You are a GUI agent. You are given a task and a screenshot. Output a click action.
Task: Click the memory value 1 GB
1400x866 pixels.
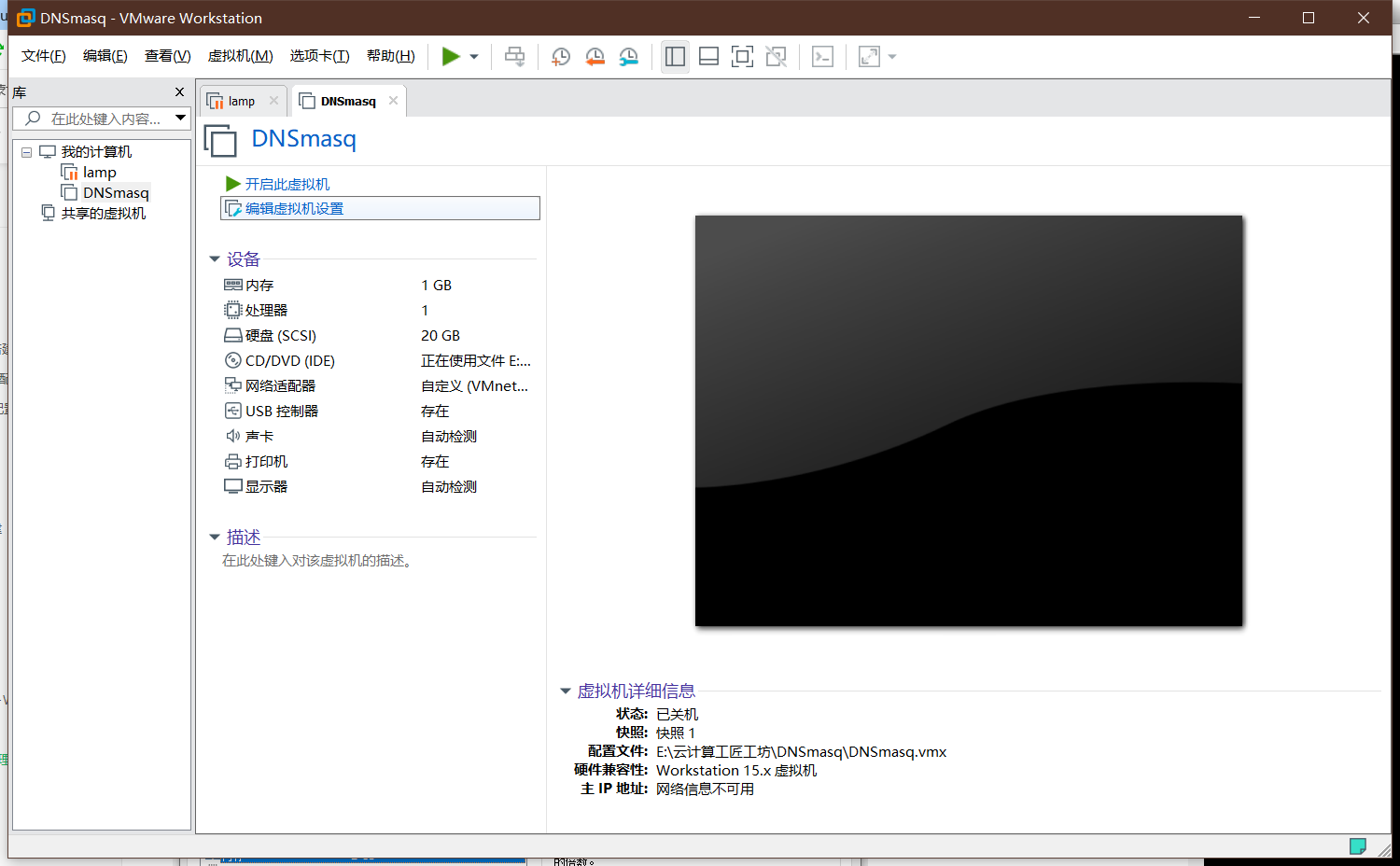coord(436,285)
